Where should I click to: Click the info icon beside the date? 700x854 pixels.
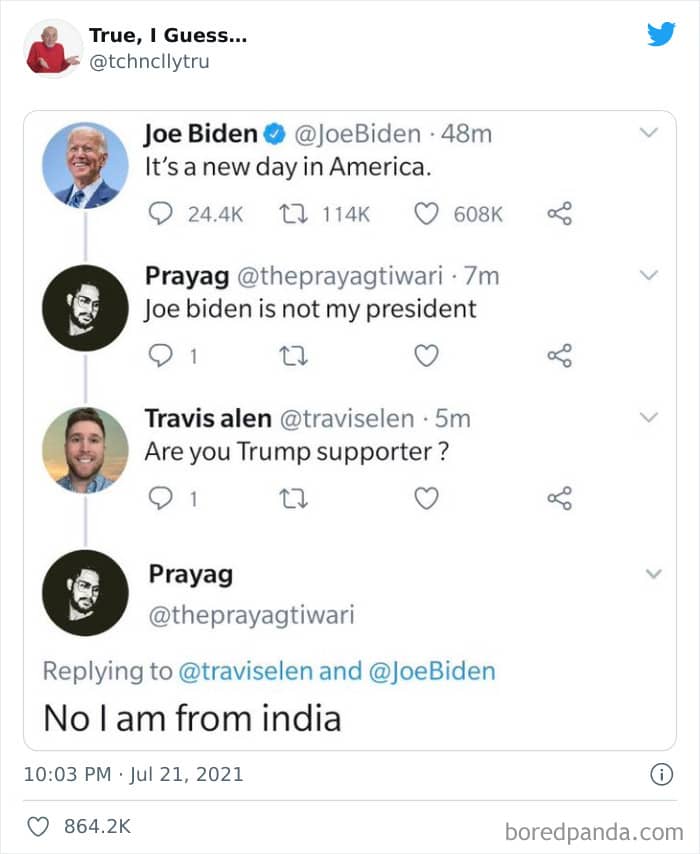click(x=660, y=774)
